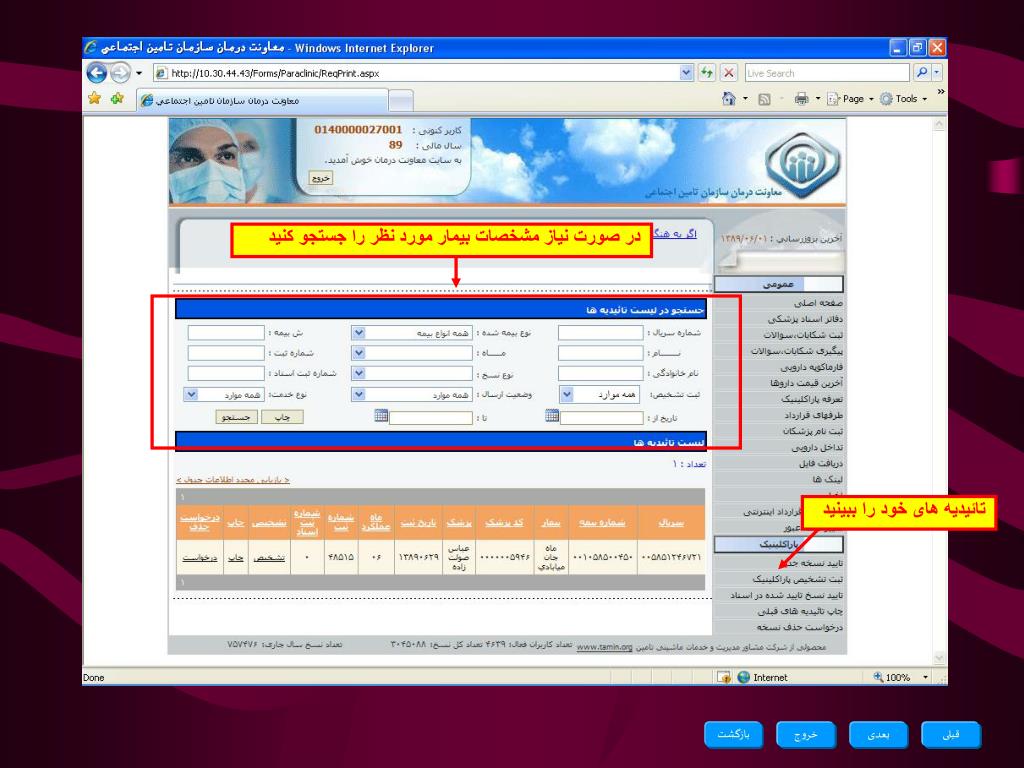
Task: Click the 'شماره سریال' input field
Action: (601, 333)
